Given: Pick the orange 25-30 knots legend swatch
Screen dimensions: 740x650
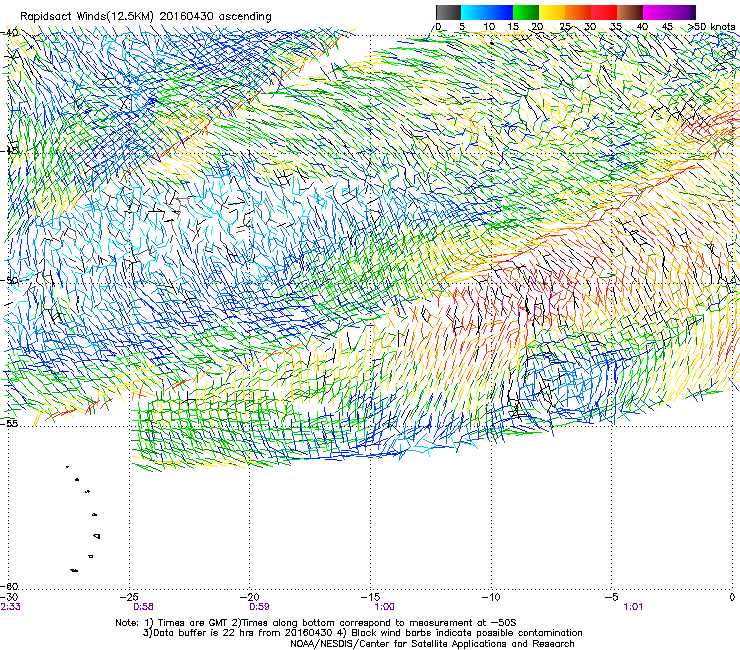Looking at the screenshot, I should pos(578,12).
